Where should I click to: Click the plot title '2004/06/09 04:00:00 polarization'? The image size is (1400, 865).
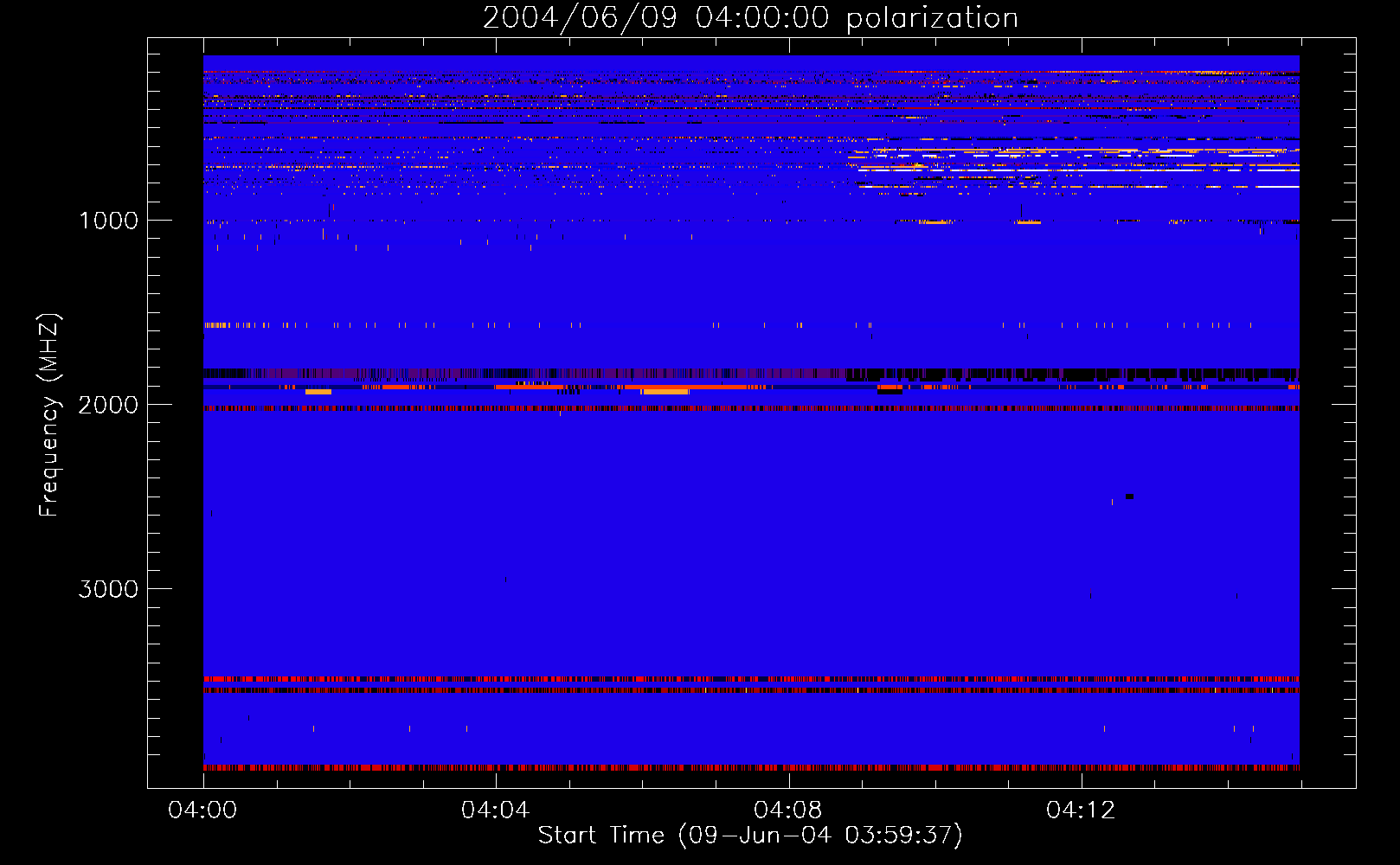(x=750, y=18)
